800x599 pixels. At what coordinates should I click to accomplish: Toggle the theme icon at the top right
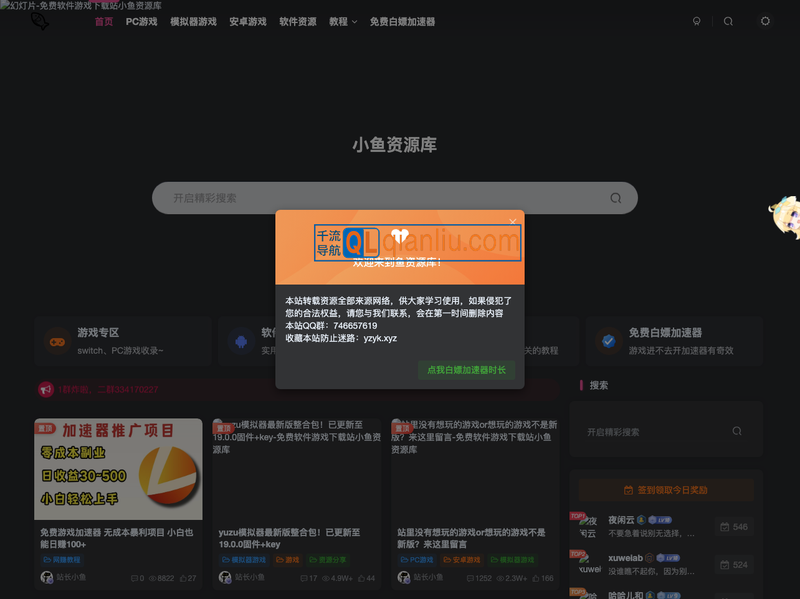765,21
